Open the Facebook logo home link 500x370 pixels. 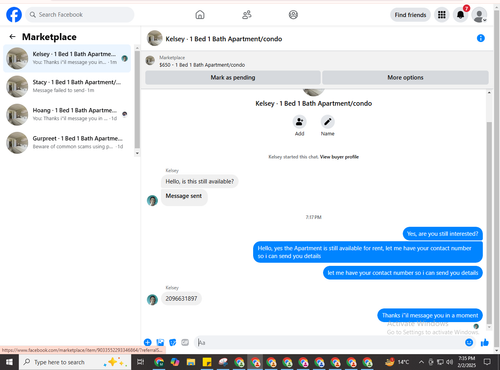click(x=14, y=15)
